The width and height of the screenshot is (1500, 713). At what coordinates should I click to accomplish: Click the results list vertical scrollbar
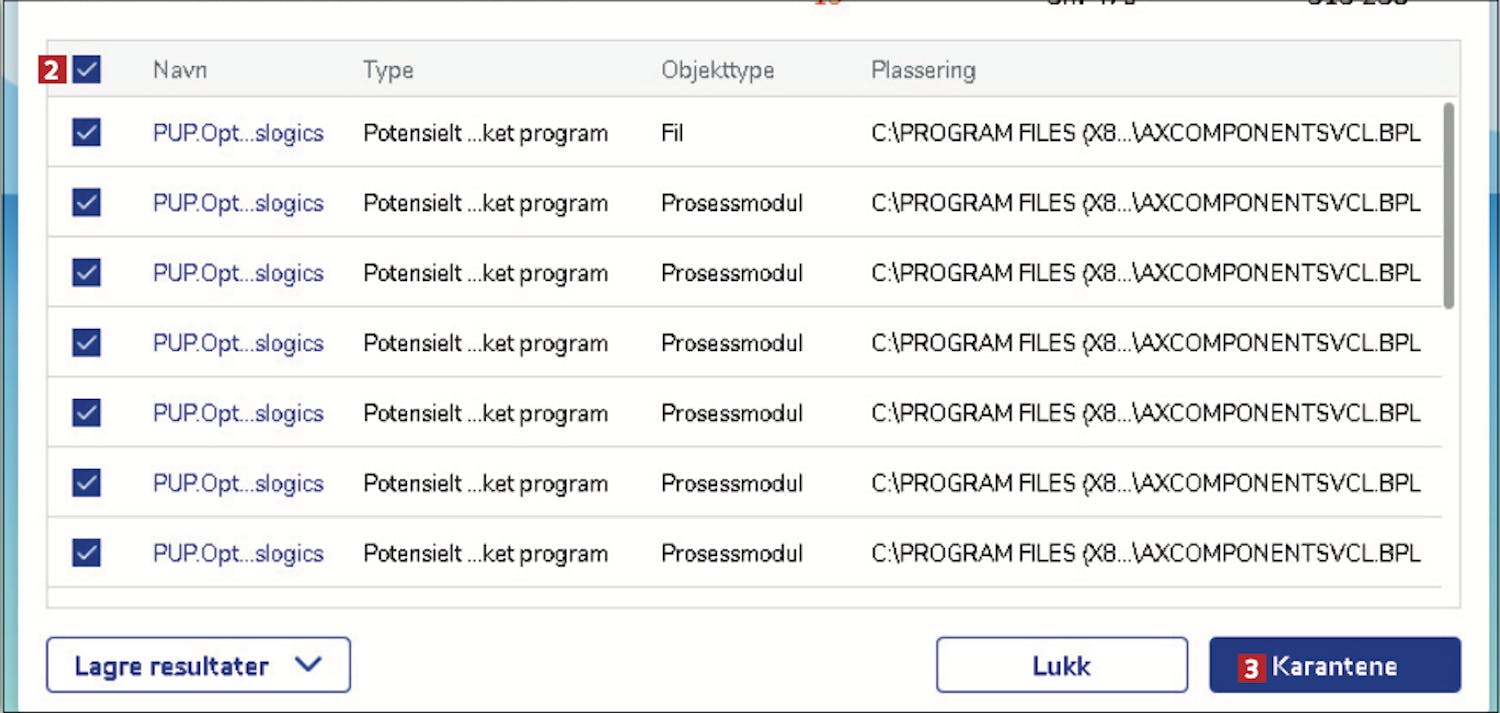click(x=1449, y=205)
